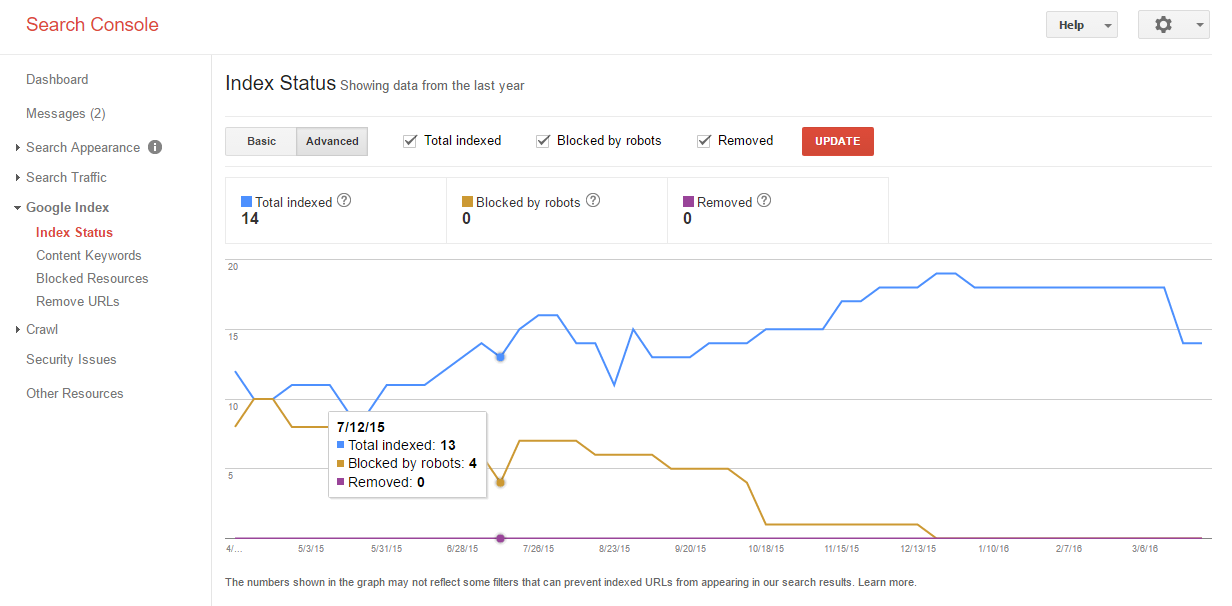The image size is (1232, 606).
Task: Disable the Removed checkbox
Action: [x=704, y=141]
